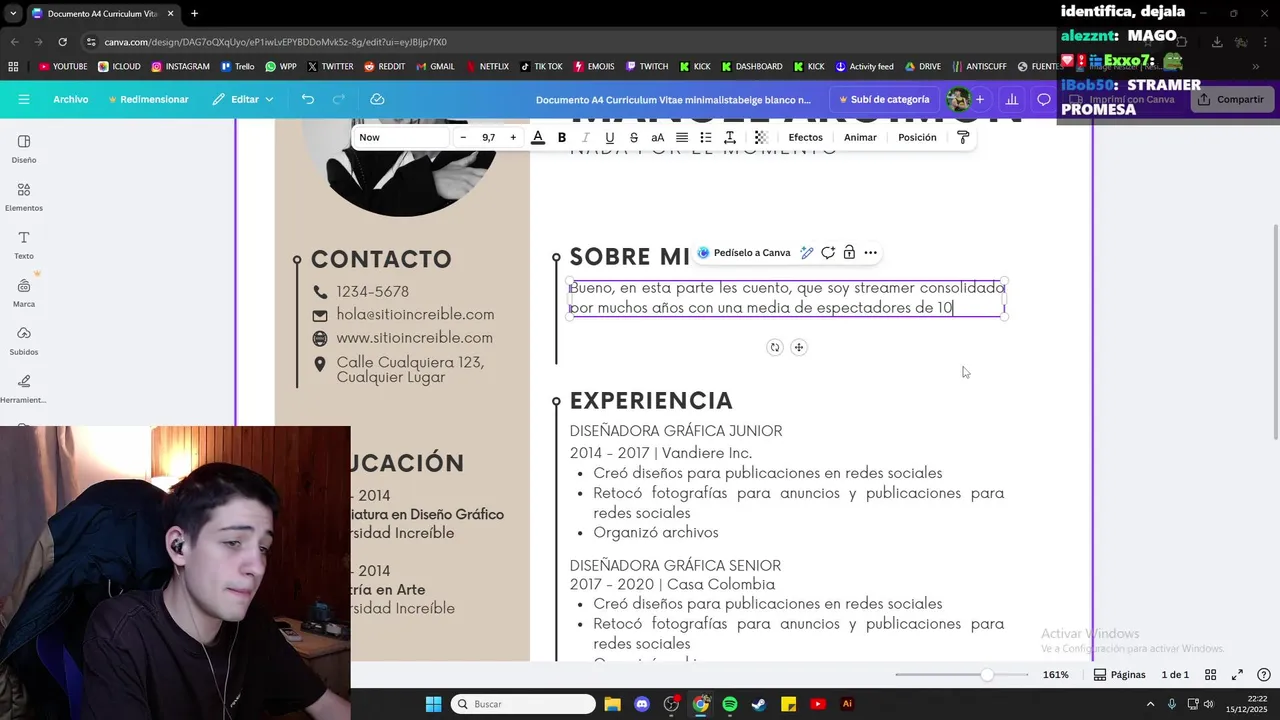Open grid view of pages
Screen dimensions: 1280x720
pyautogui.click(x=1210, y=675)
